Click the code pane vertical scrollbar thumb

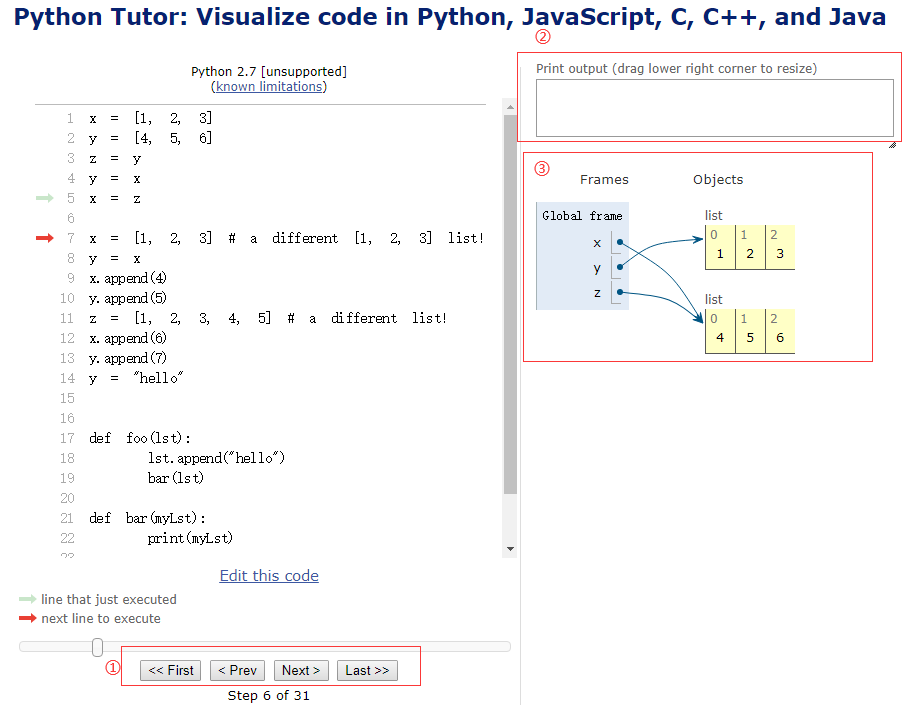point(510,305)
